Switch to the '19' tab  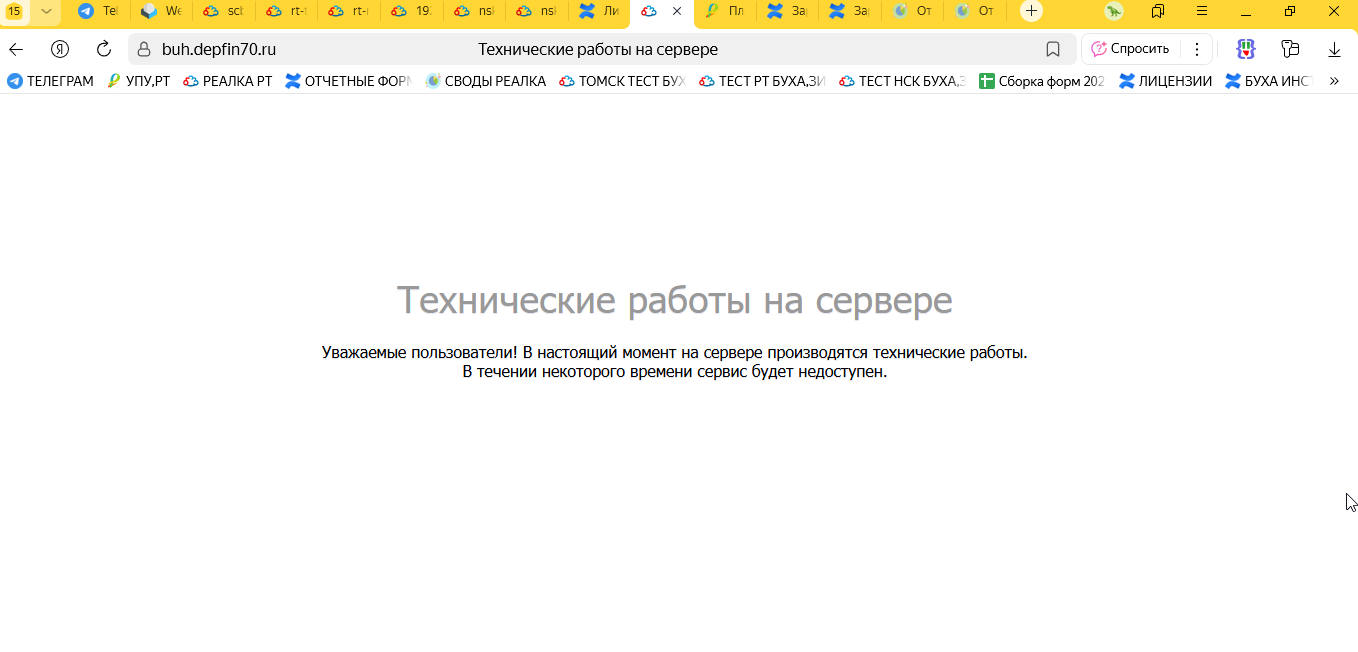coord(412,11)
